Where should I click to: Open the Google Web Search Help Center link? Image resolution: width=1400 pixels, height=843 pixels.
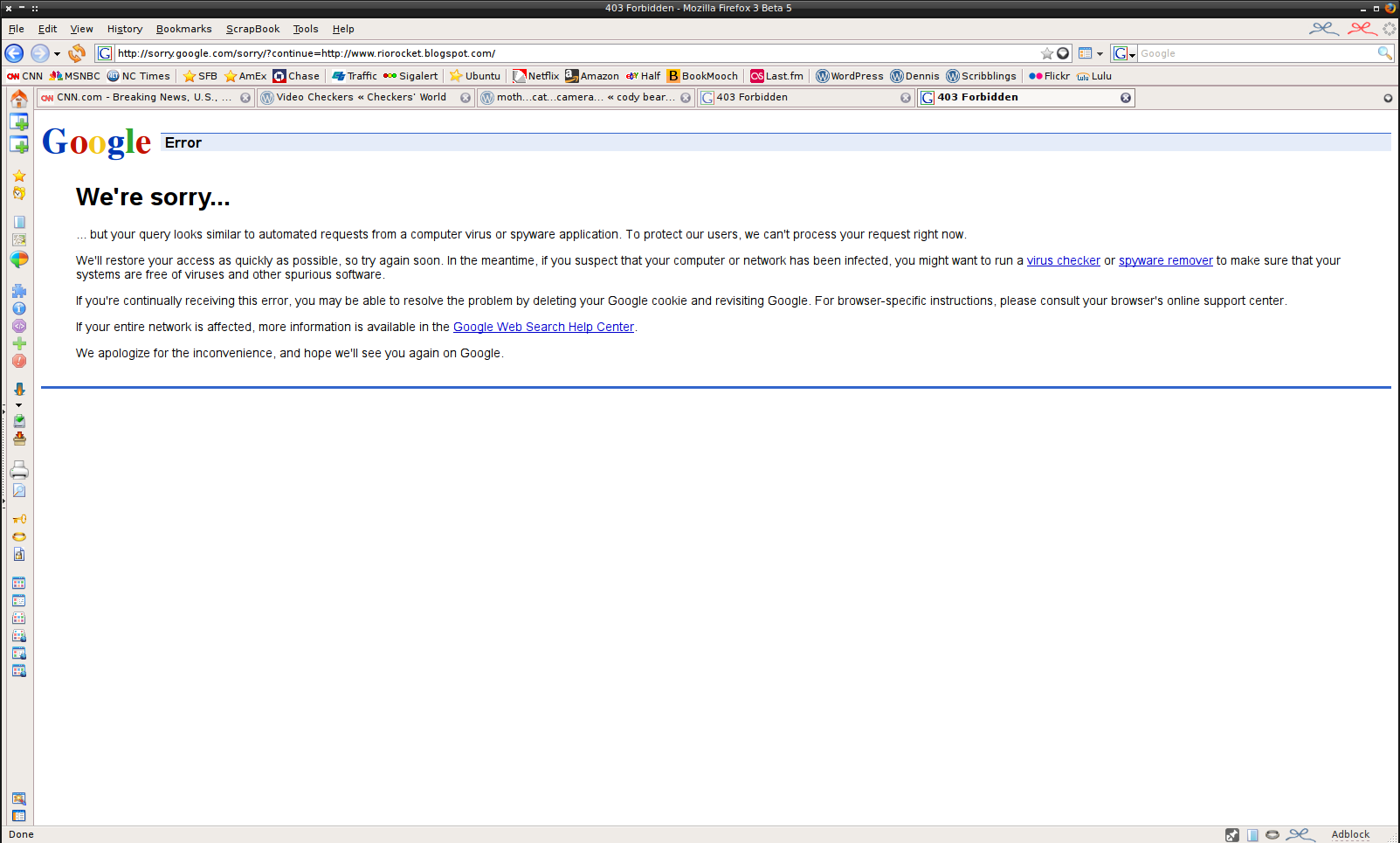click(x=543, y=327)
